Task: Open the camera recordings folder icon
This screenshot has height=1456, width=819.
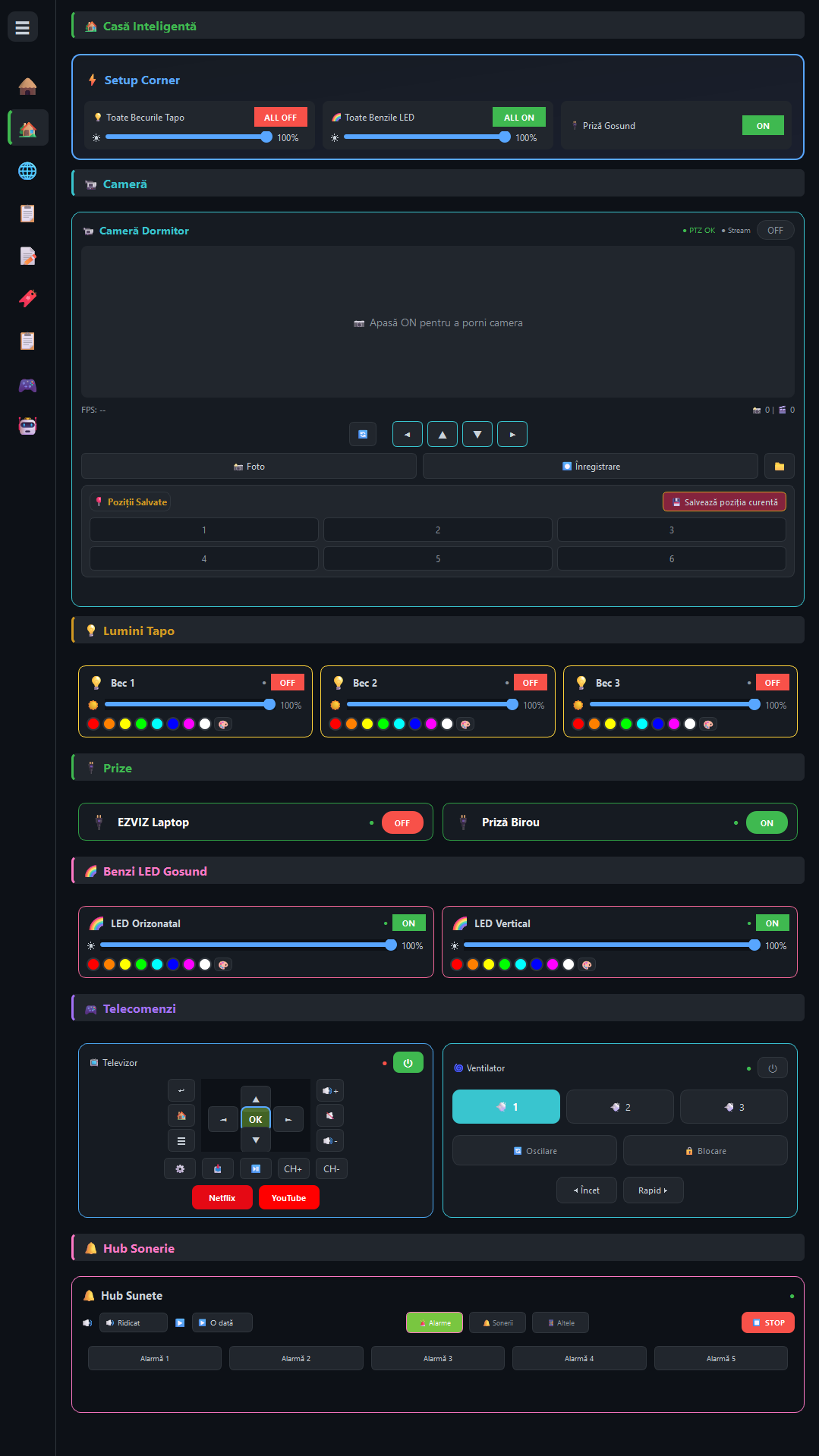Action: [x=779, y=466]
